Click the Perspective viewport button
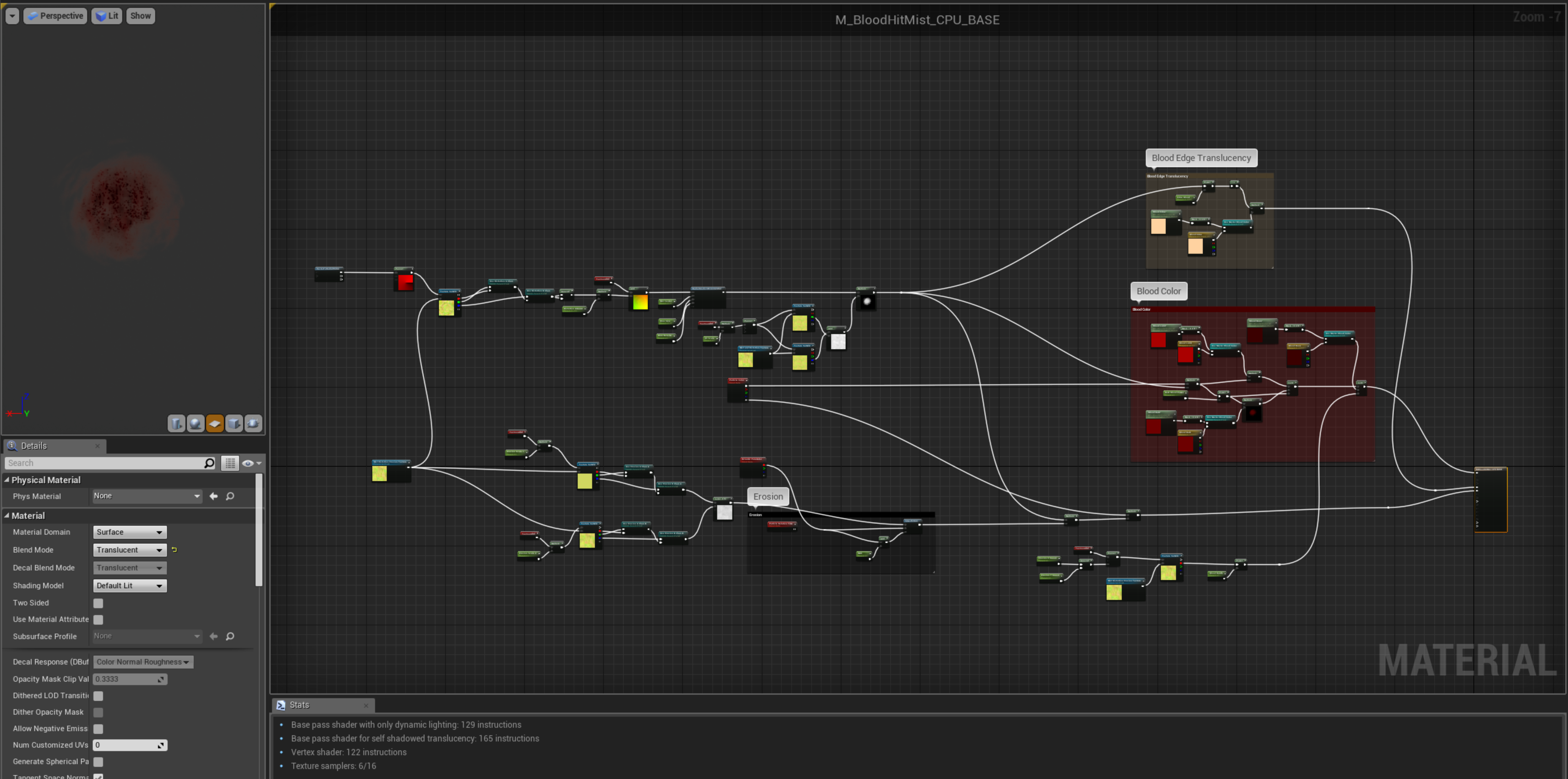The image size is (1568, 779). [x=55, y=16]
